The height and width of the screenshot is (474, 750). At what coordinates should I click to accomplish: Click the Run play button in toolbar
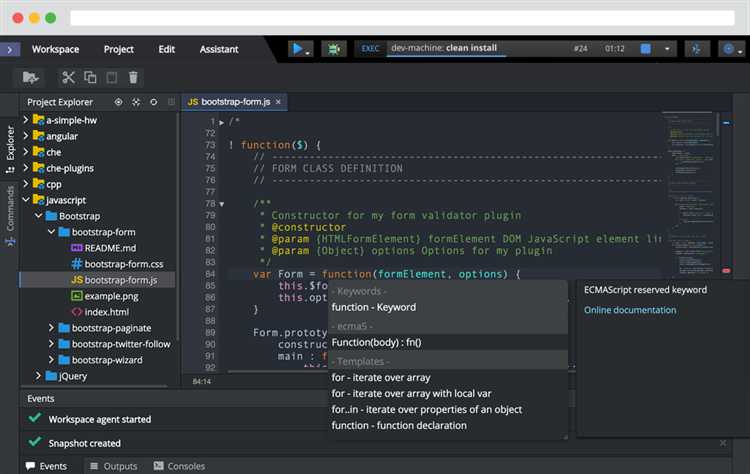pos(298,49)
